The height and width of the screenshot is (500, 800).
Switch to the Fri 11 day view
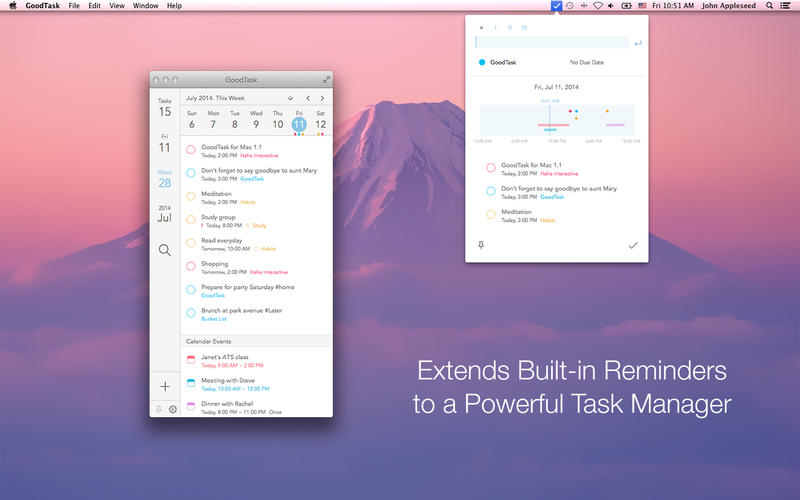coord(165,144)
